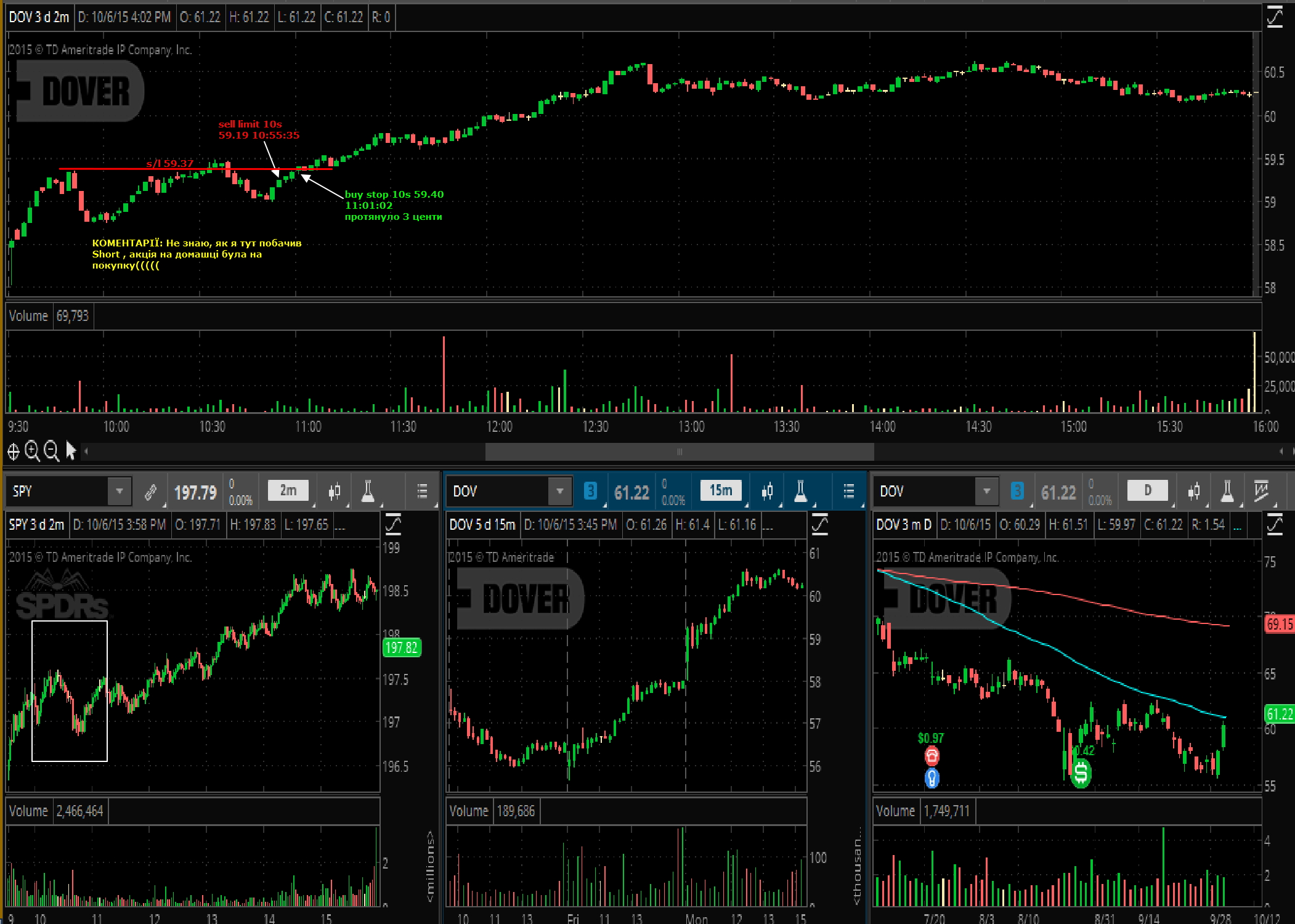Expand the DOV symbol dropdown in the daily panel
Image resolution: width=1295 pixels, height=924 pixels.
[987, 491]
